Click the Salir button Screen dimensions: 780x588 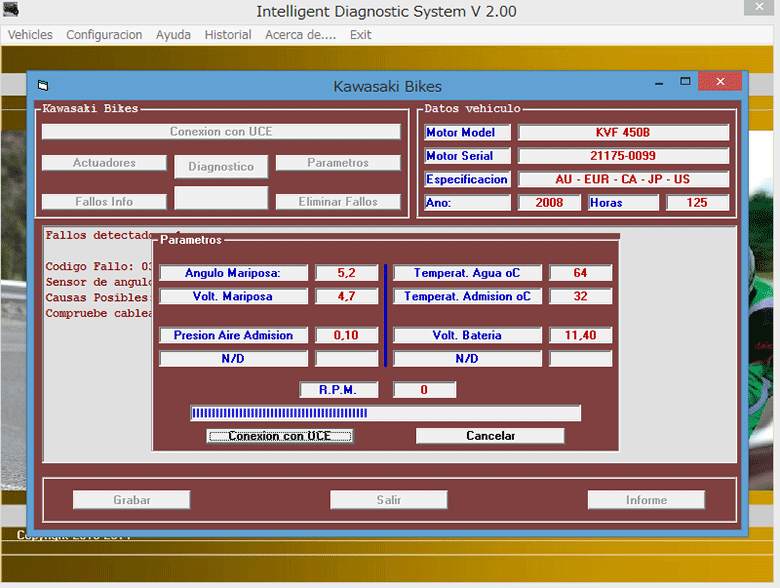click(389, 500)
